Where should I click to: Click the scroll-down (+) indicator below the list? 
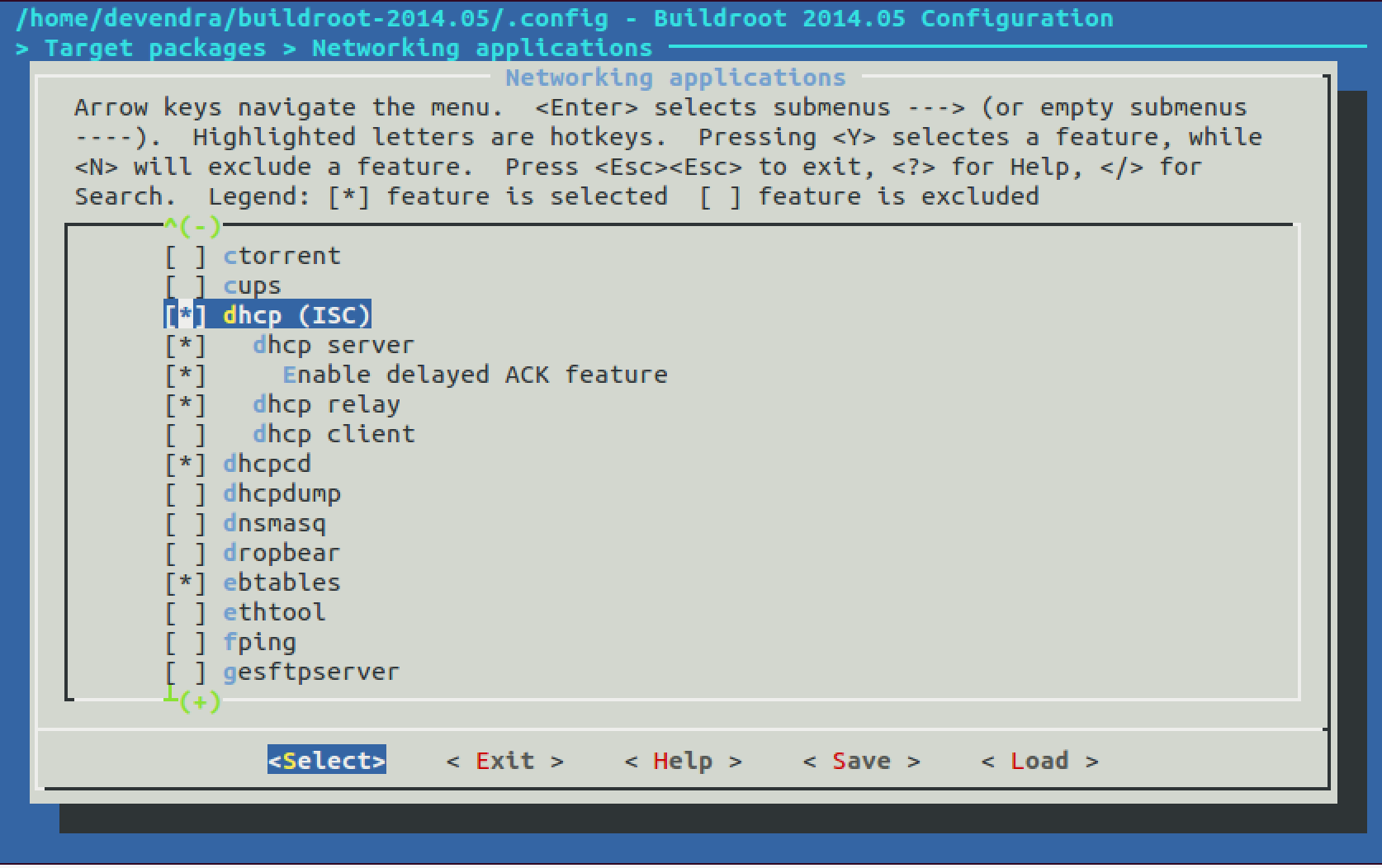tap(192, 701)
